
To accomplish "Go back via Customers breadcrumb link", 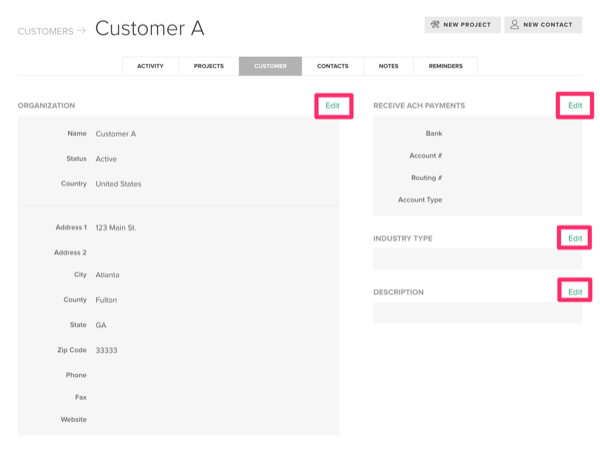I will pyautogui.click(x=46, y=31).
